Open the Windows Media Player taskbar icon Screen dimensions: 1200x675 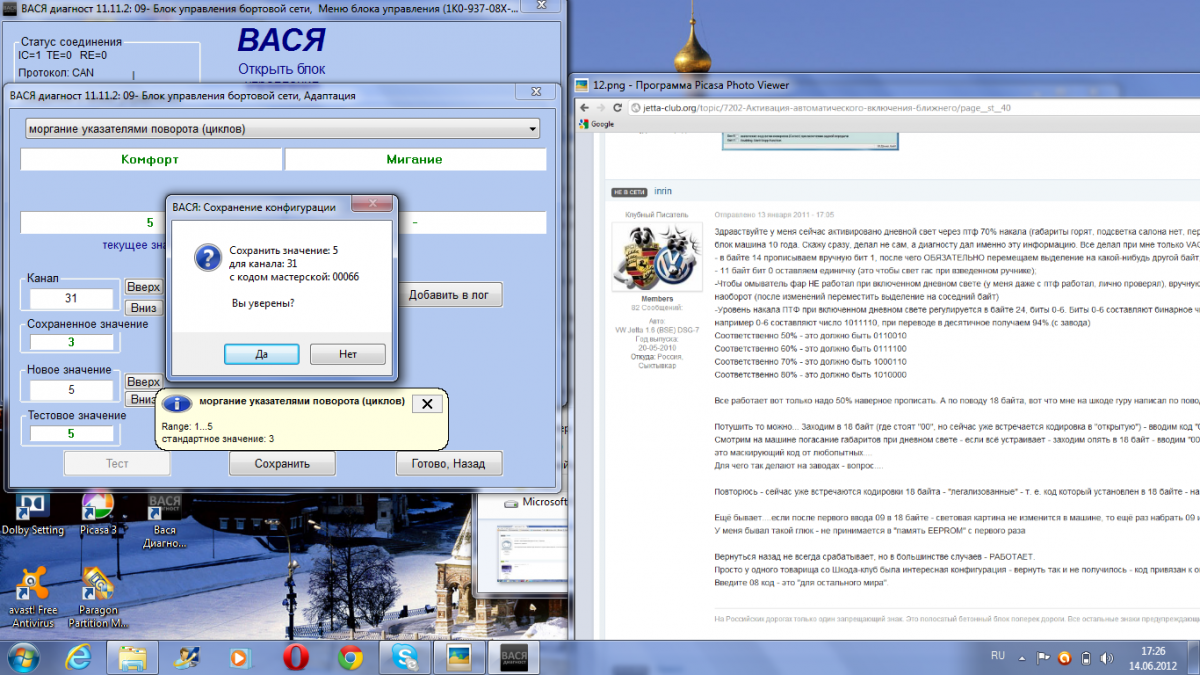click(x=240, y=657)
